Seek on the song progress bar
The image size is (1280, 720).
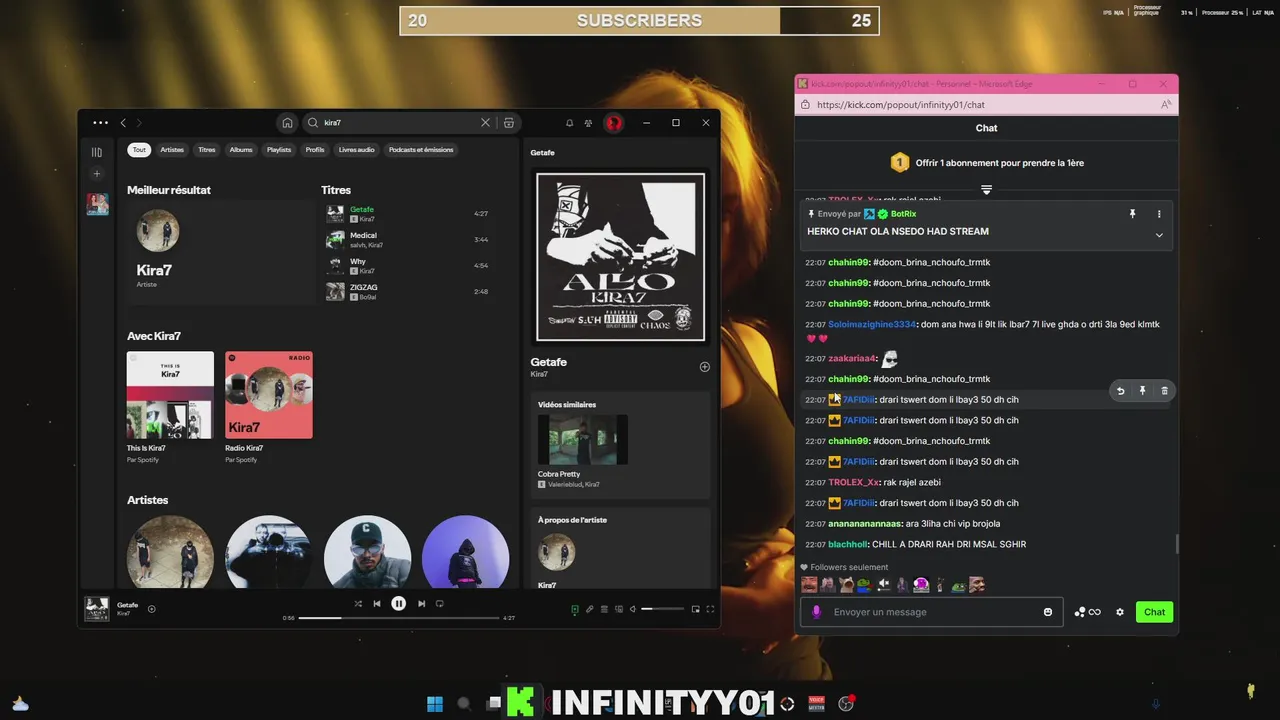click(399, 618)
